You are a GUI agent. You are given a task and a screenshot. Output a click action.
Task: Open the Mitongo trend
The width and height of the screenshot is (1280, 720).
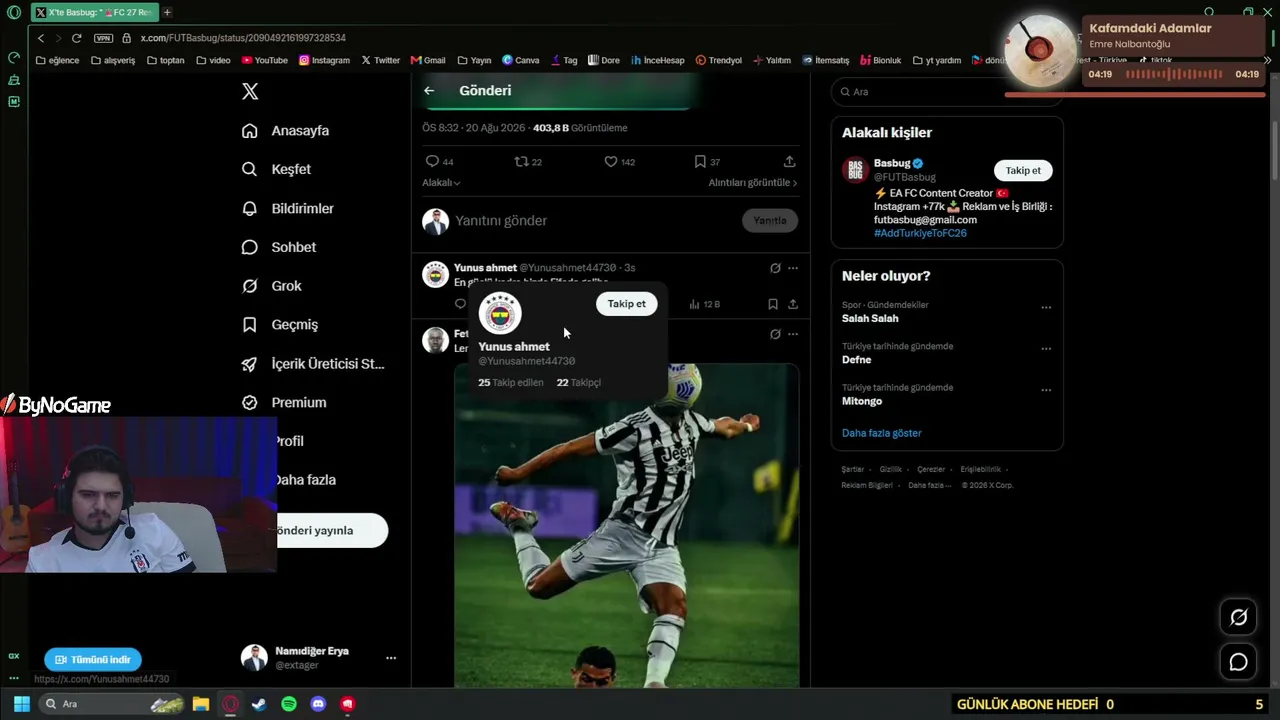coord(862,401)
